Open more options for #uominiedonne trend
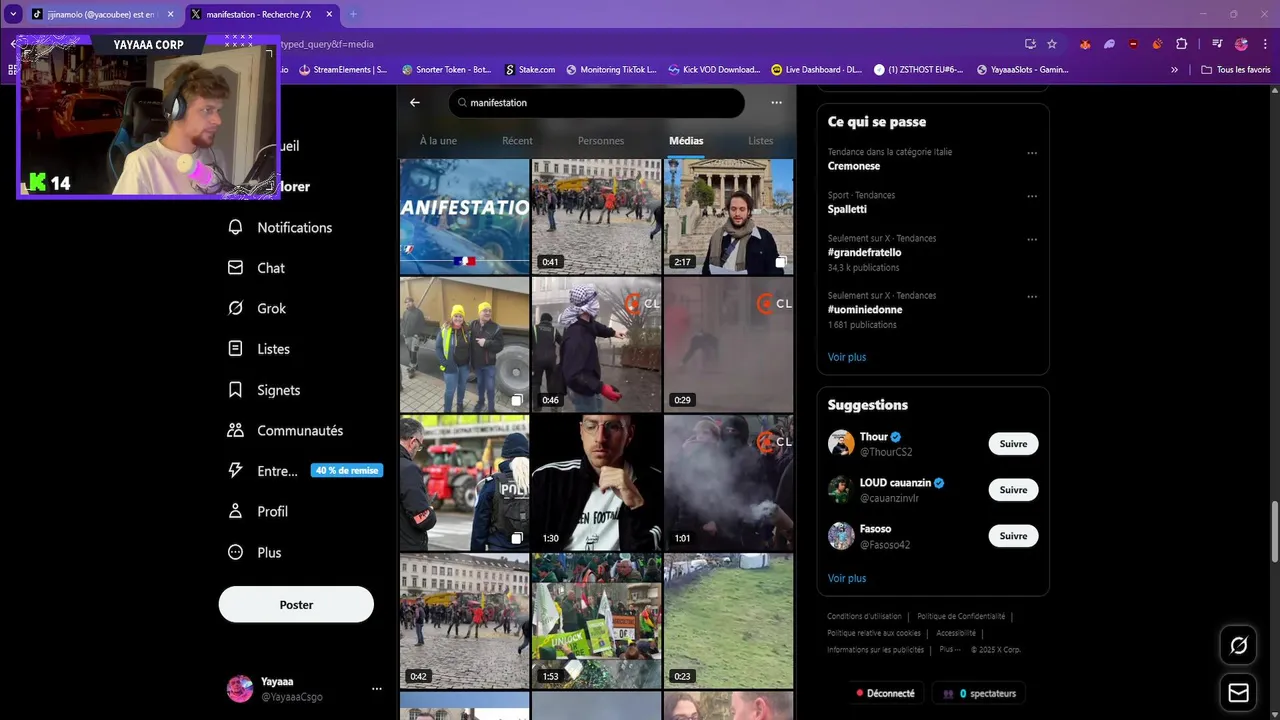The image size is (1280, 720). 1032,296
